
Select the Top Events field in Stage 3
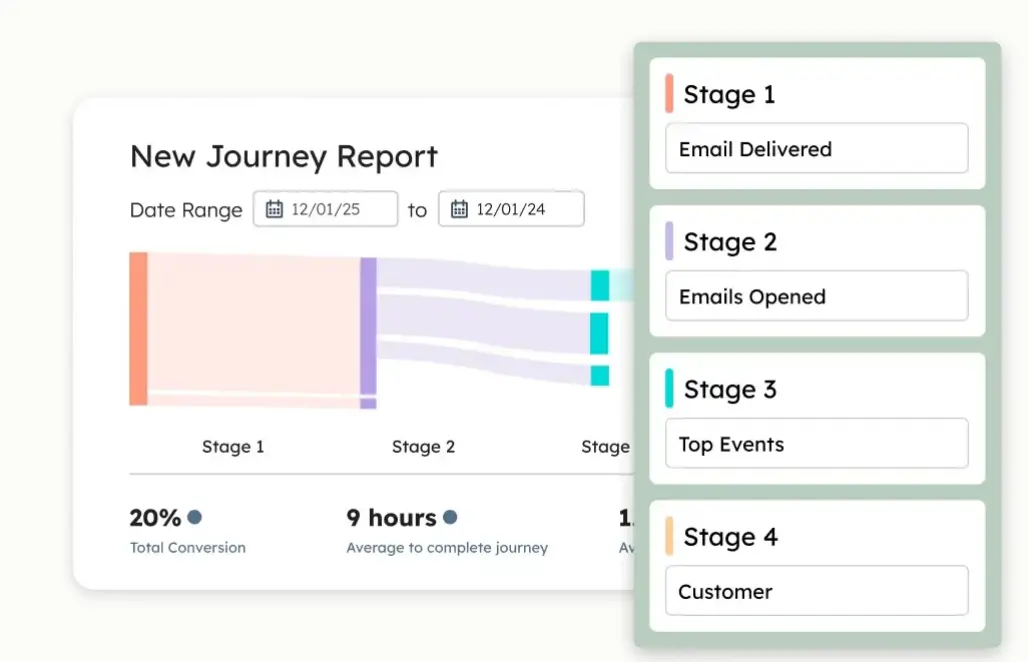pos(816,444)
